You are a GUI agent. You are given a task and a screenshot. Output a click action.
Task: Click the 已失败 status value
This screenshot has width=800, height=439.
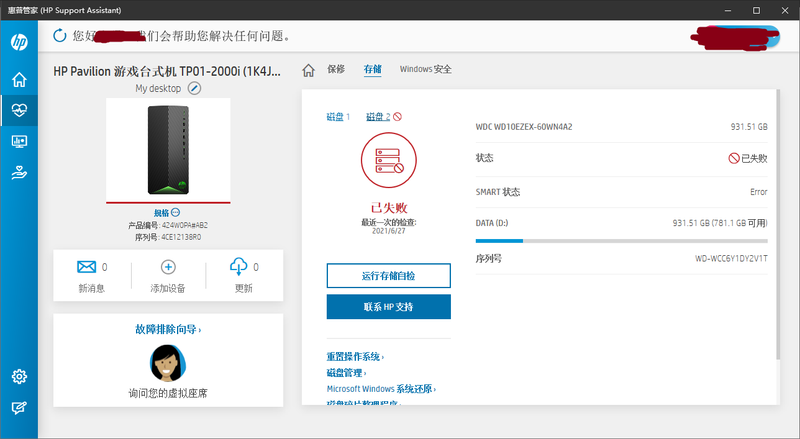(x=748, y=158)
